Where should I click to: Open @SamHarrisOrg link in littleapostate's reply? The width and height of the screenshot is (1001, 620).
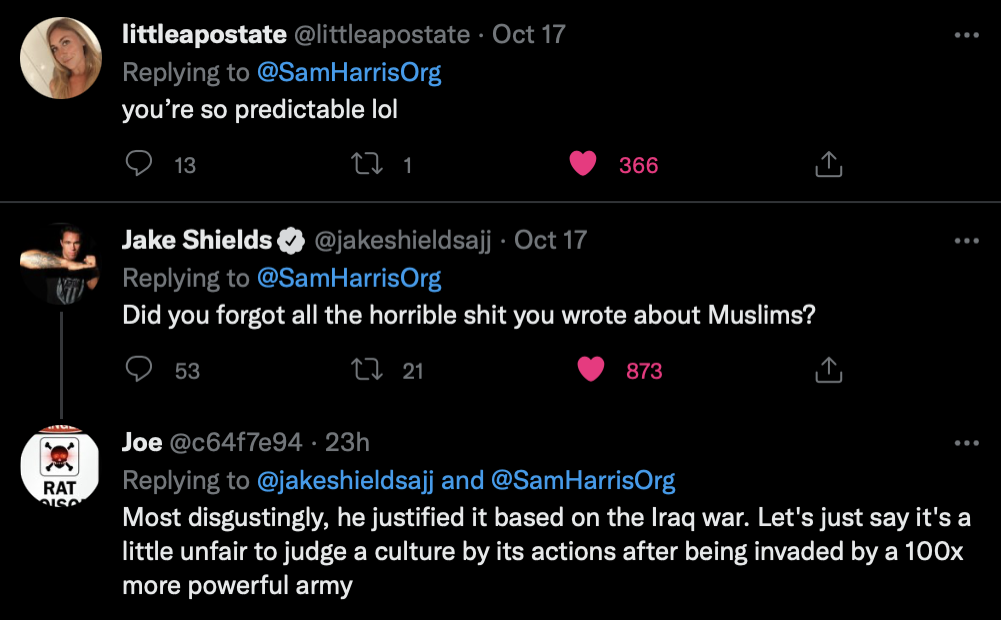(x=348, y=73)
